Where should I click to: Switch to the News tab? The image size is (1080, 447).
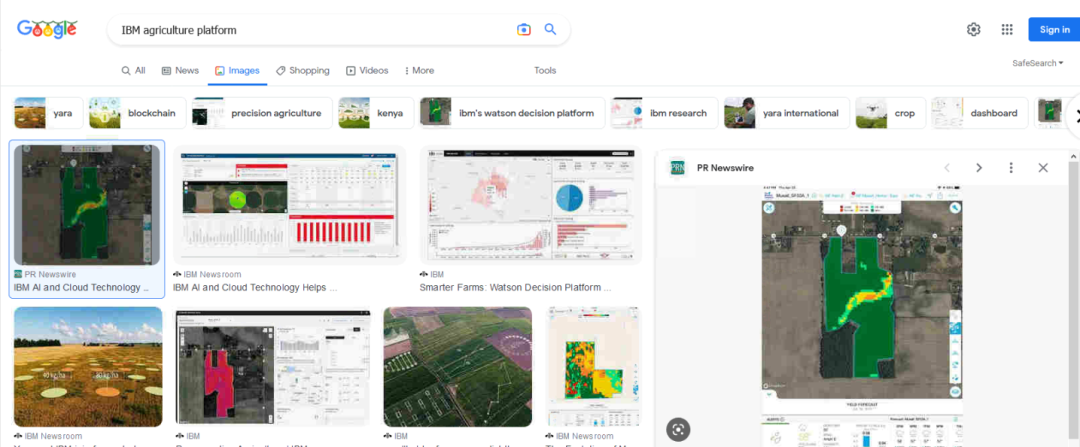click(180, 71)
